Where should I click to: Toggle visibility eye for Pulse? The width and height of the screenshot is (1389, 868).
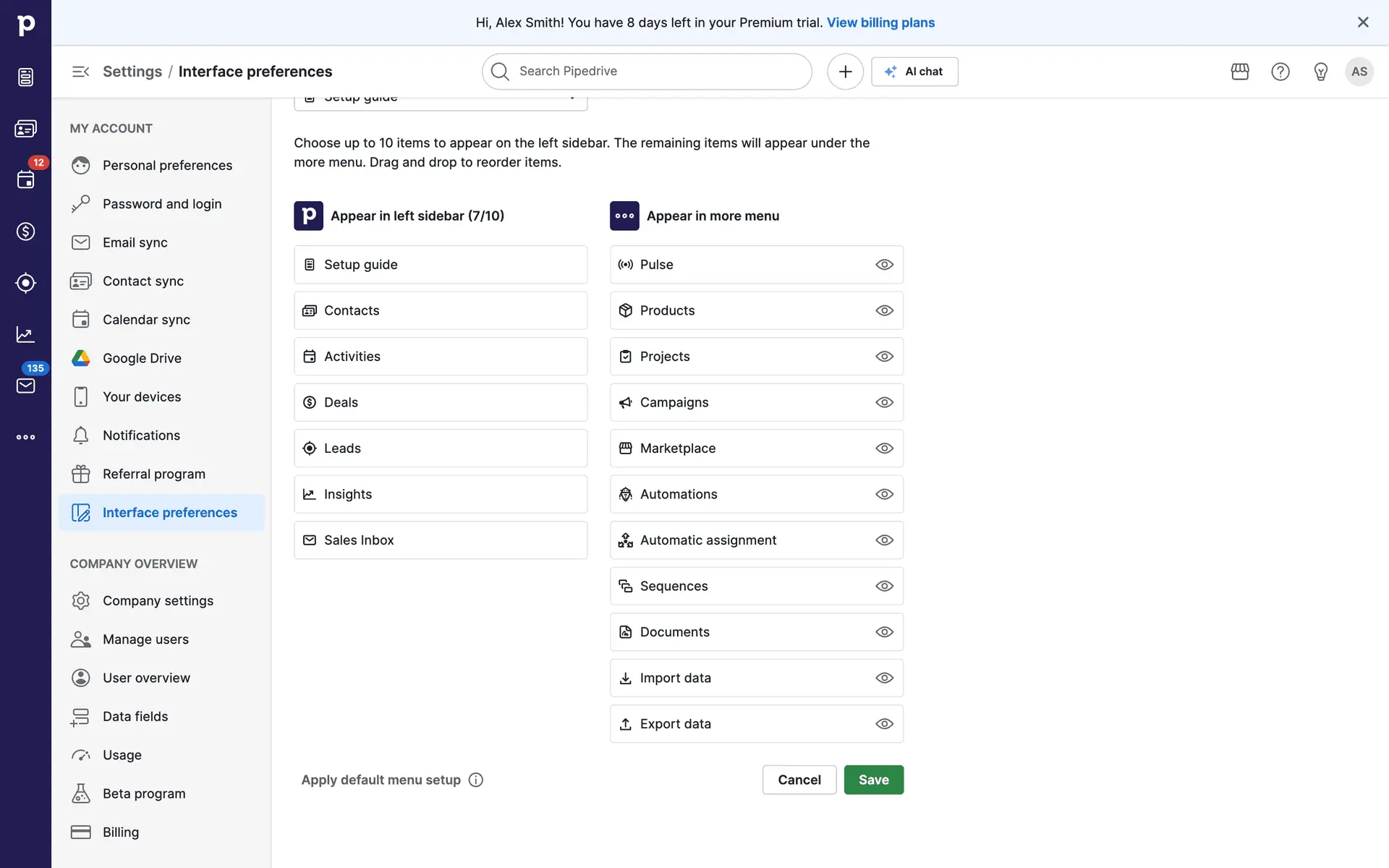[x=884, y=265]
